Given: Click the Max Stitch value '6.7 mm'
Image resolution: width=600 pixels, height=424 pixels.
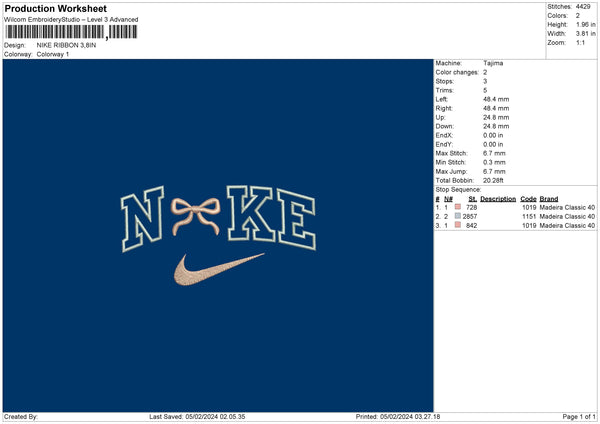Looking at the screenshot, I should click(x=494, y=153).
